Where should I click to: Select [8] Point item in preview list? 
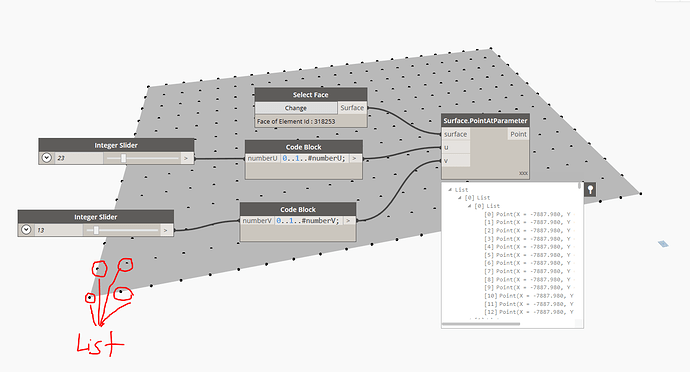529,279
